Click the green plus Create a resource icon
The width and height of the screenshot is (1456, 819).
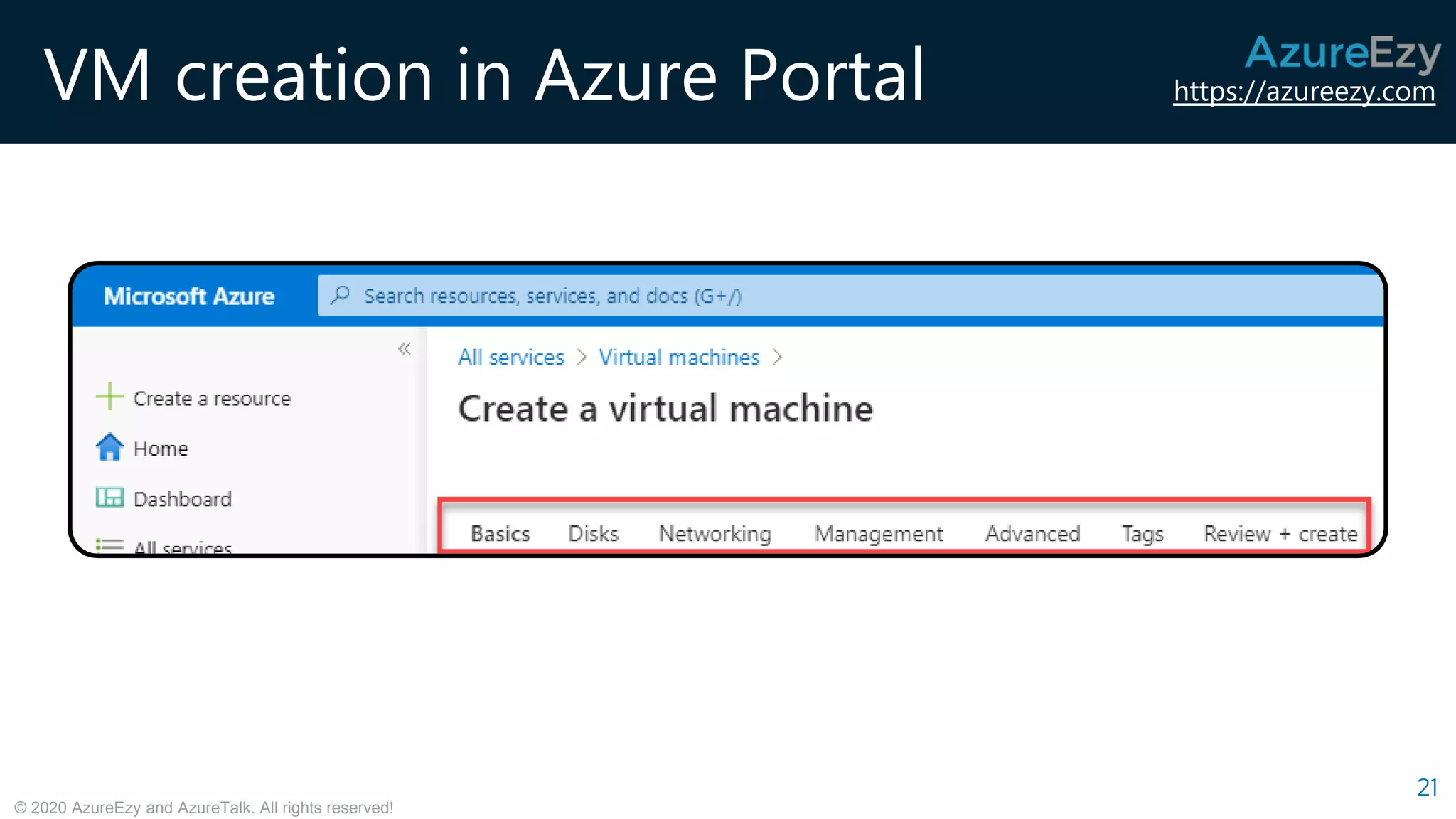109,397
